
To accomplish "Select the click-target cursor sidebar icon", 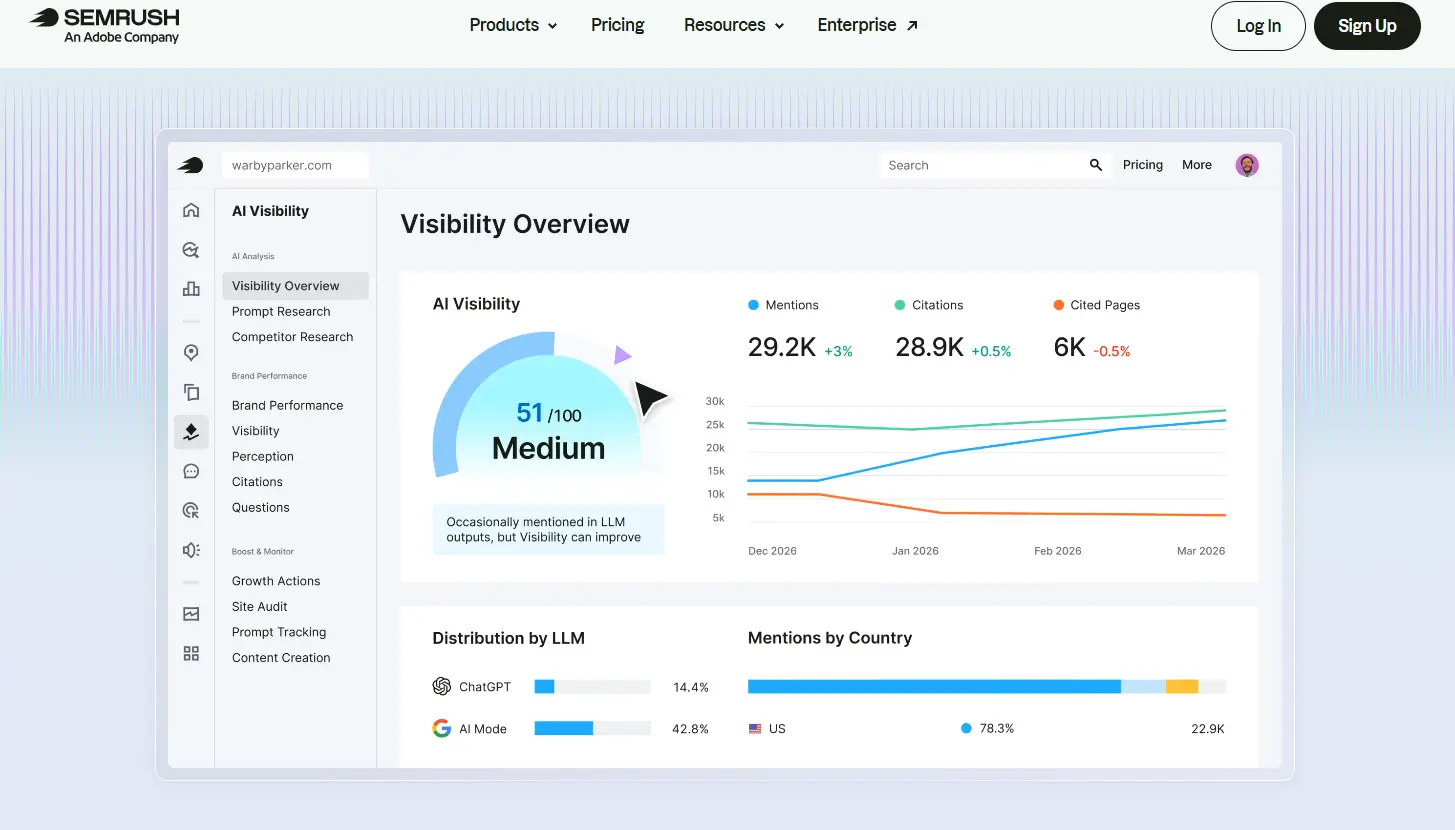I will 191,510.
